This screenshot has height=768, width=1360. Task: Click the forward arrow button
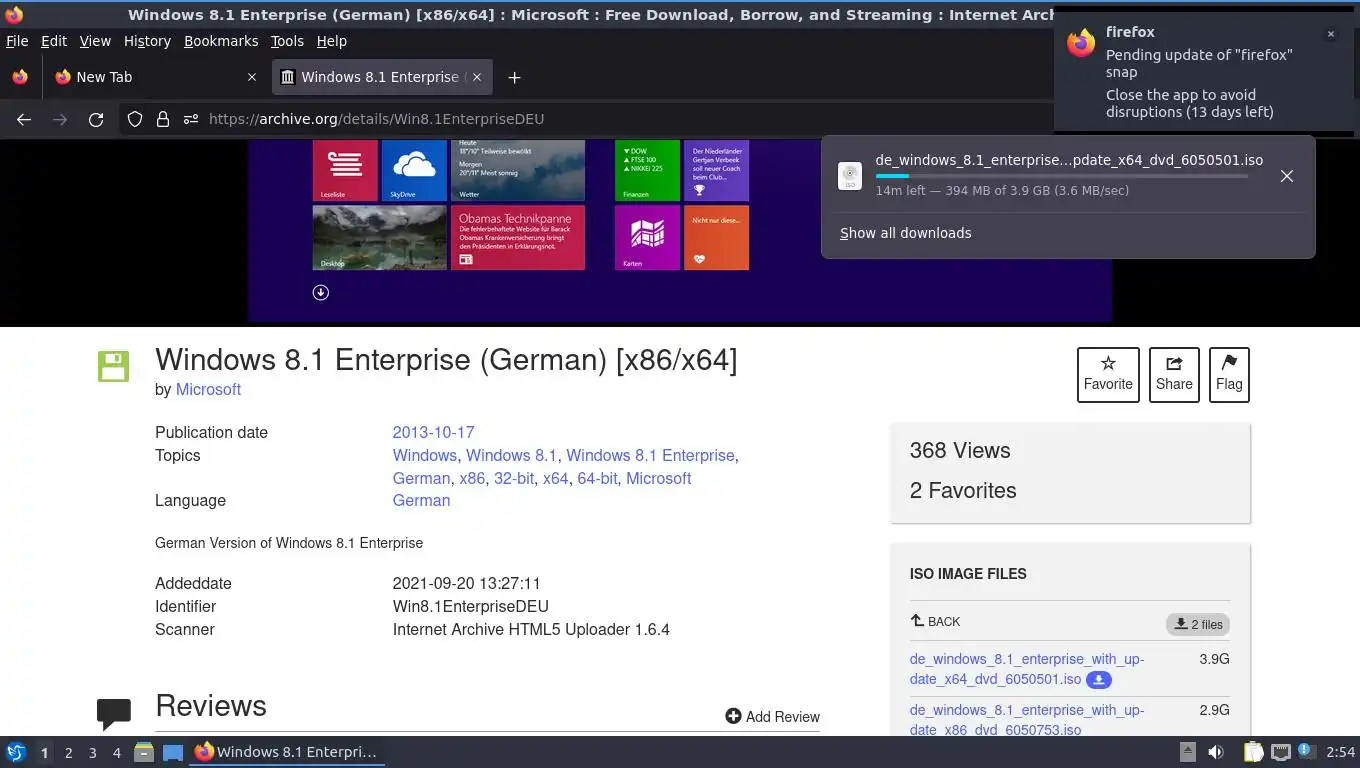60,119
